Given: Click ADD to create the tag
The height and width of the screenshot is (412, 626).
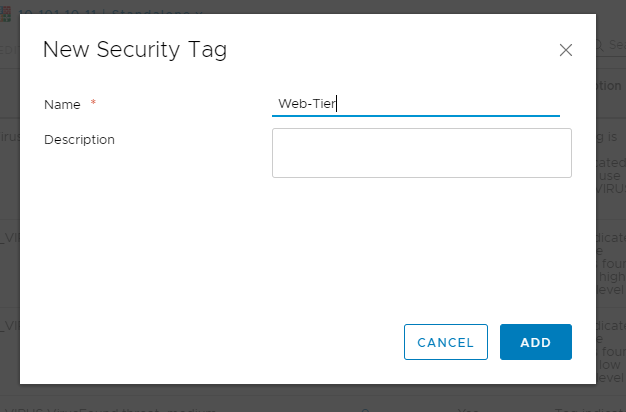Looking at the screenshot, I should click(535, 342).
